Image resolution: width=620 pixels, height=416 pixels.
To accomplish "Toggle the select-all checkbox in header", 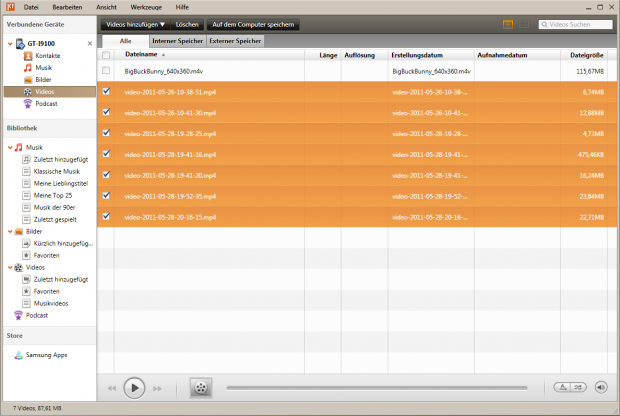I will point(107,55).
